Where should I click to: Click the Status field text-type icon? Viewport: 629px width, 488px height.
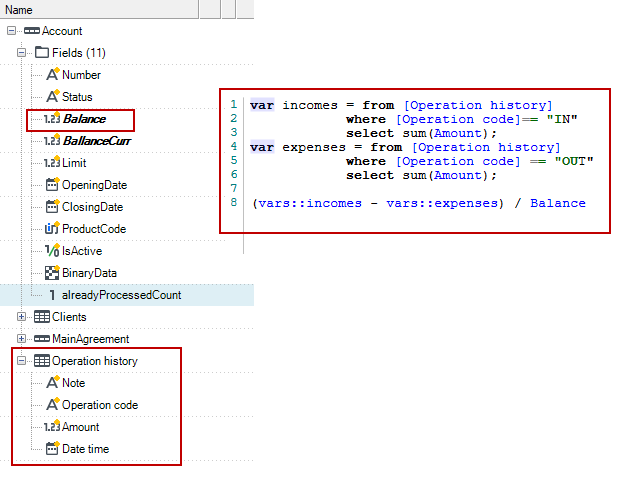pyautogui.click(x=52, y=96)
